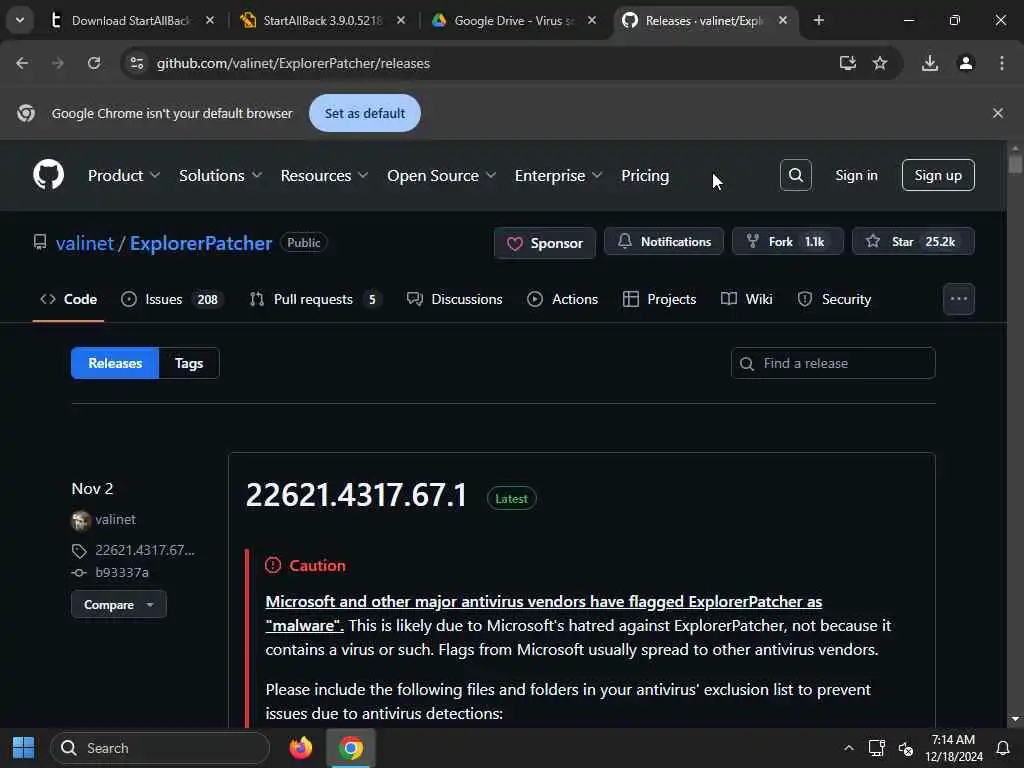Close the Google Drive tab

(592, 20)
